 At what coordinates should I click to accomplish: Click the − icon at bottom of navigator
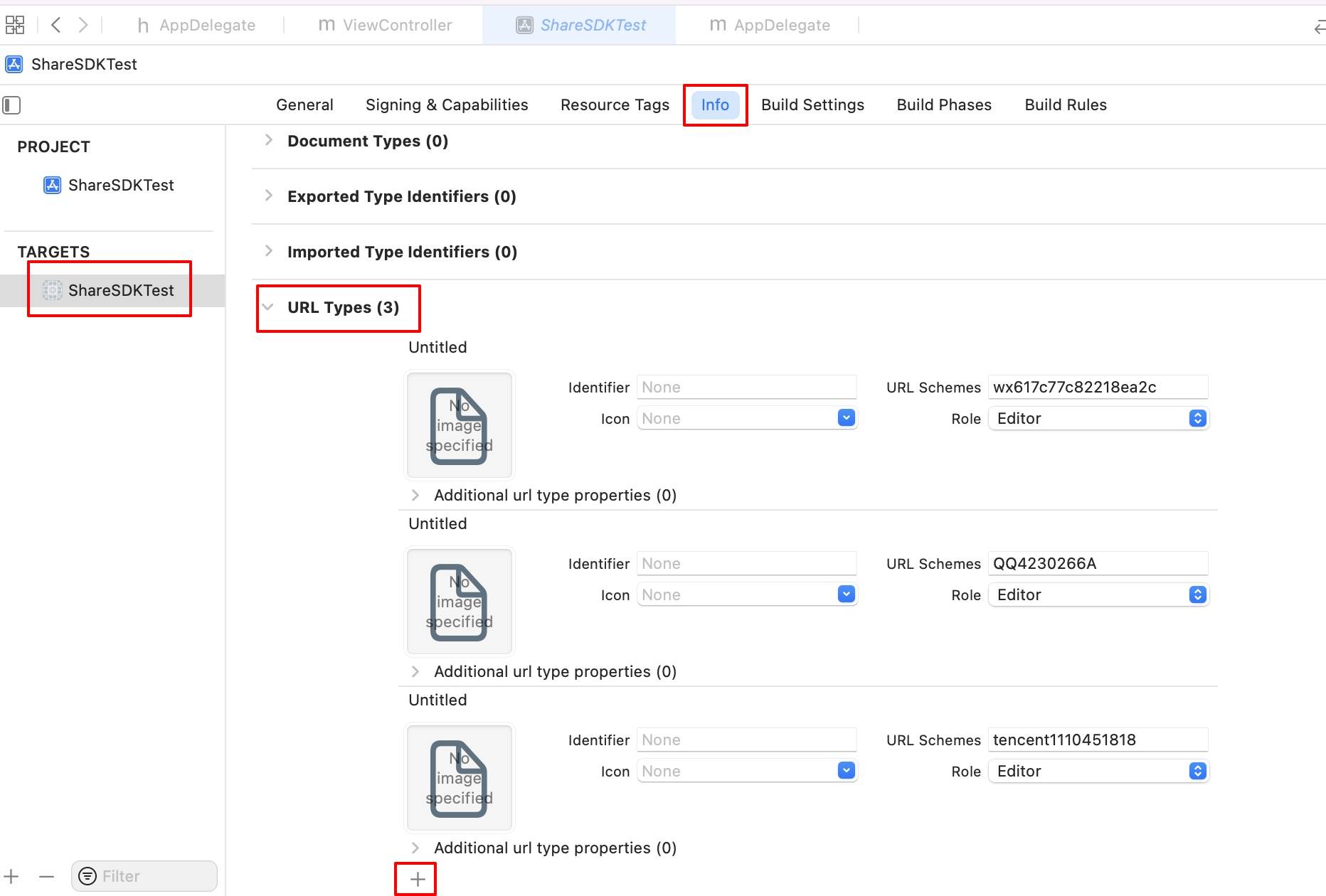pyautogui.click(x=46, y=876)
